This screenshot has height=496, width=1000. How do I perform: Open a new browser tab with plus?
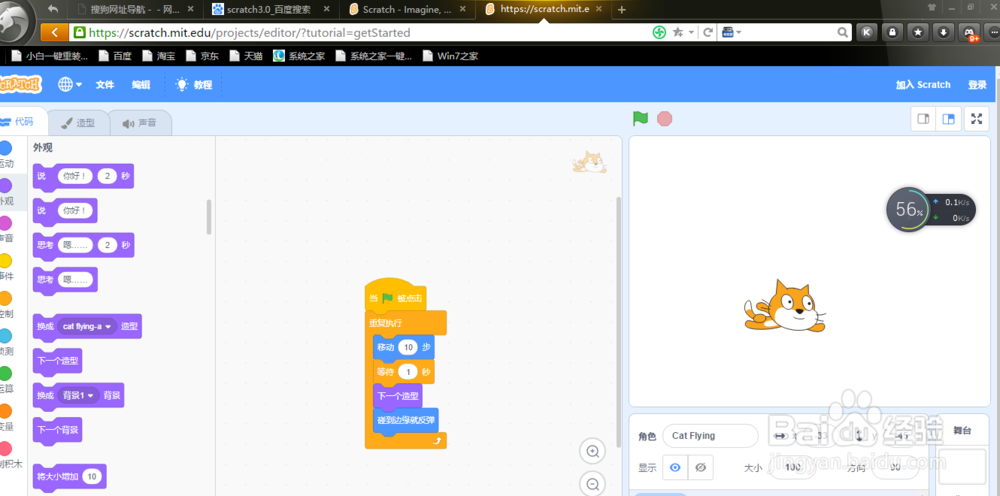[x=622, y=10]
